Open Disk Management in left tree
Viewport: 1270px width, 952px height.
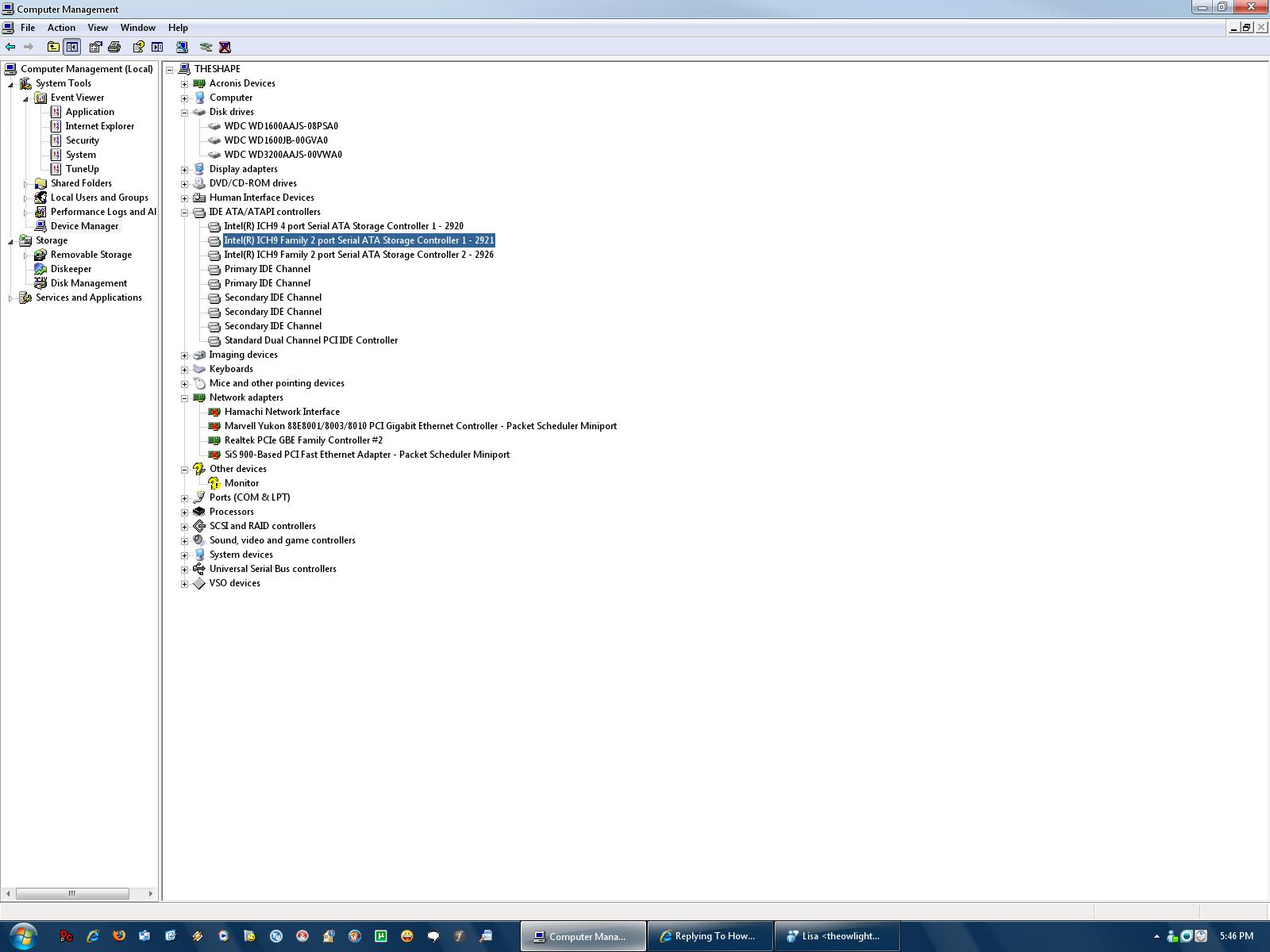pos(88,283)
